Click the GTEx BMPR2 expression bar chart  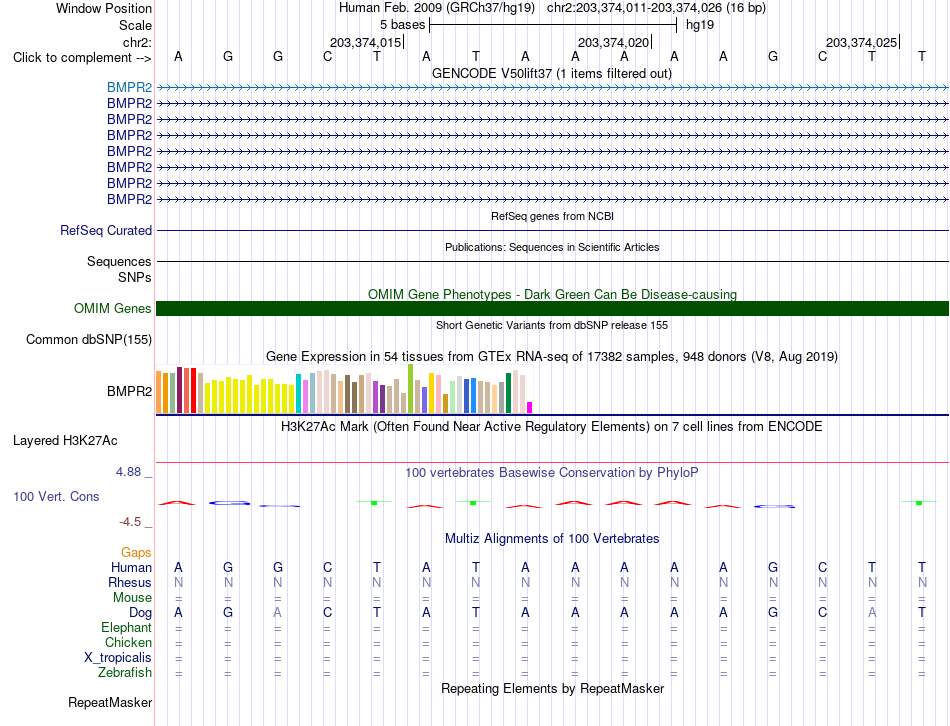(x=344, y=389)
